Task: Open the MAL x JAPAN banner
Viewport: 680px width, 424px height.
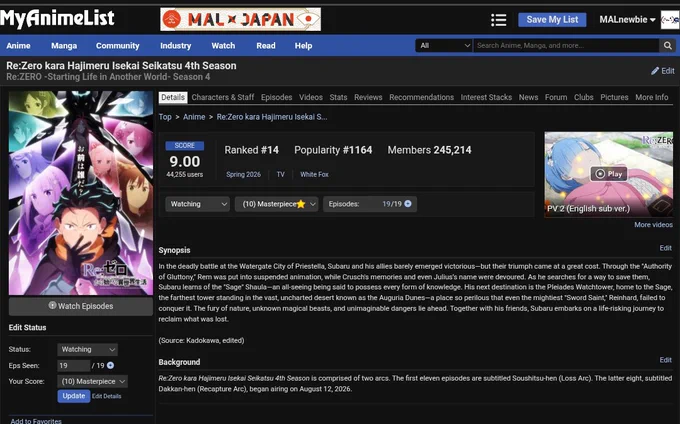Action: [241, 20]
